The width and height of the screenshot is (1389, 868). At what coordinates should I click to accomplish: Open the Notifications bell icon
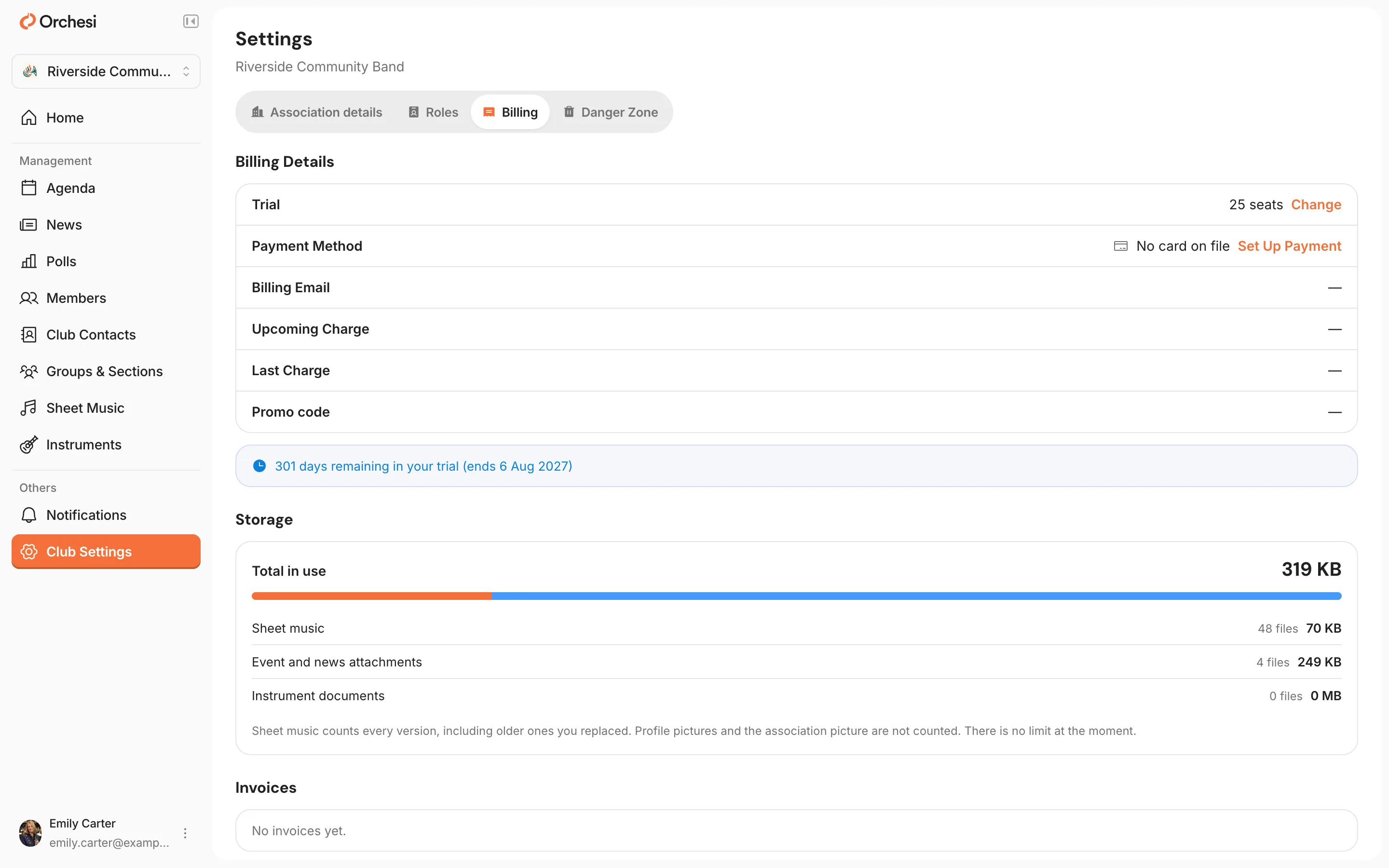pyautogui.click(x=29, y=515)
